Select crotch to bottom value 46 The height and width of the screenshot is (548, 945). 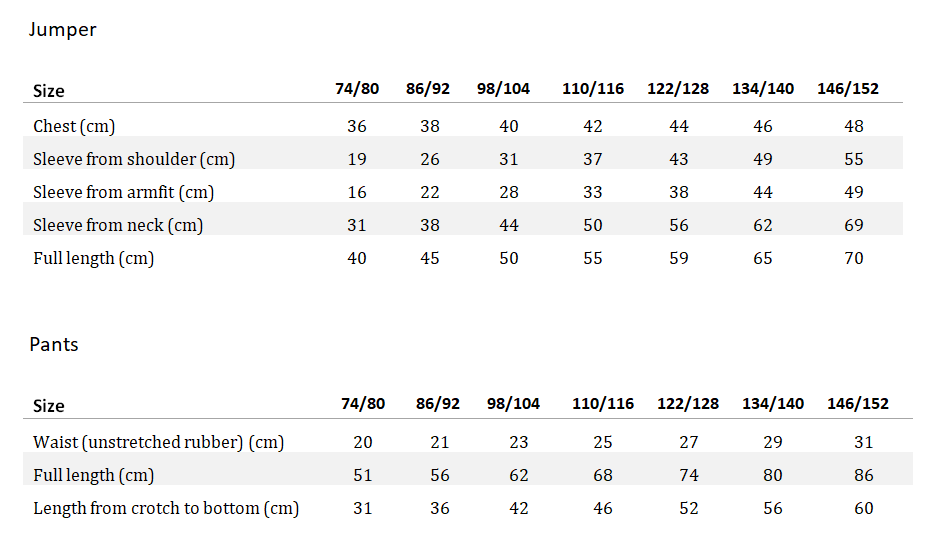click(x=603, y=508)
